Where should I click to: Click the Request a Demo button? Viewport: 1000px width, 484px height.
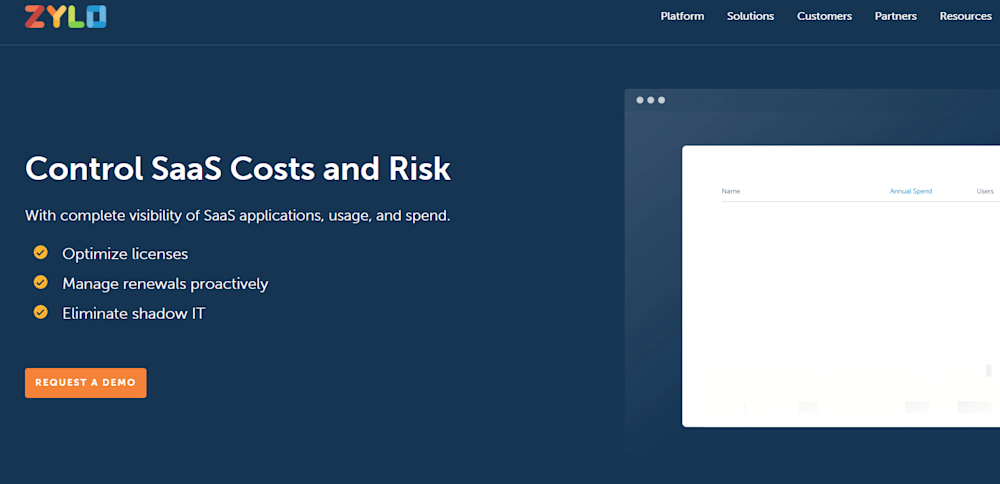pos(85,383)
